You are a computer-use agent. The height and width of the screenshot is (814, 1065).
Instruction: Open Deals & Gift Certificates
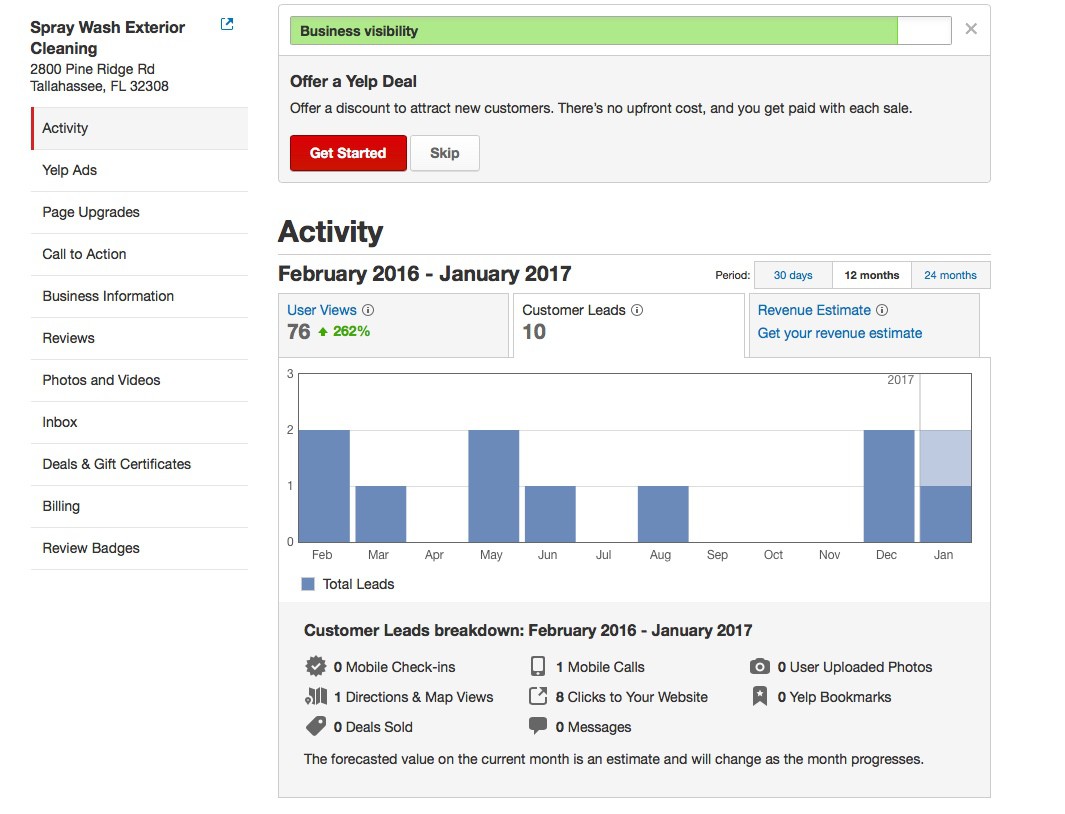click(x=139, y=465)
